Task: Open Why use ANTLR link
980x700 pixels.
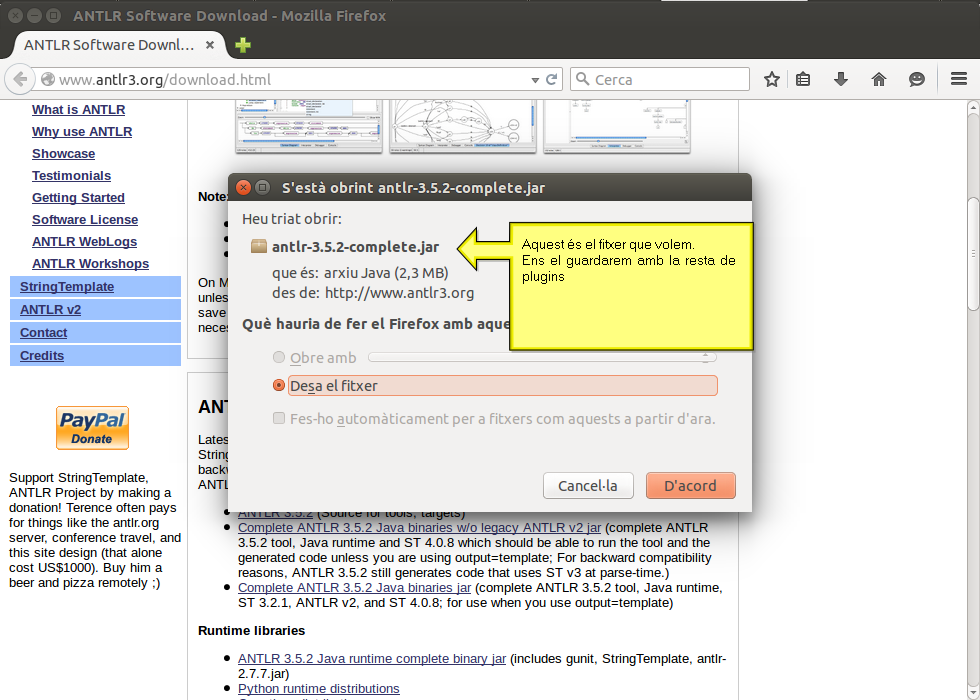Action: pos(82,131)
